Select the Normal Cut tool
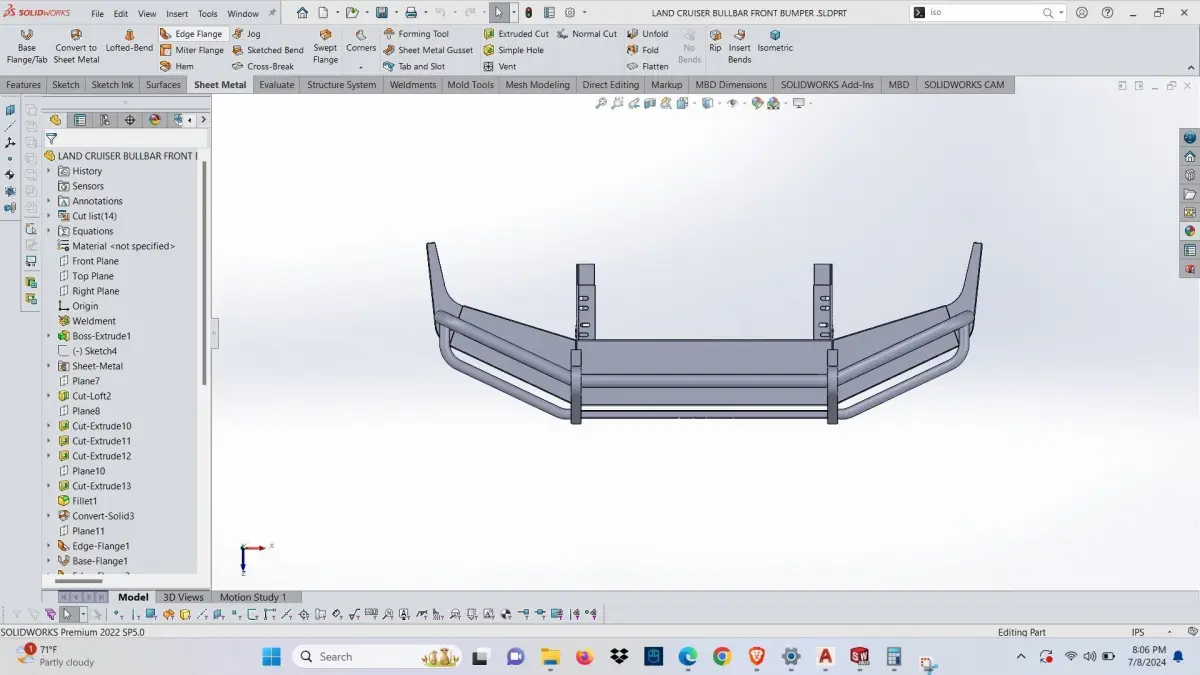The image size is (1200, 675). pos(587,34)
